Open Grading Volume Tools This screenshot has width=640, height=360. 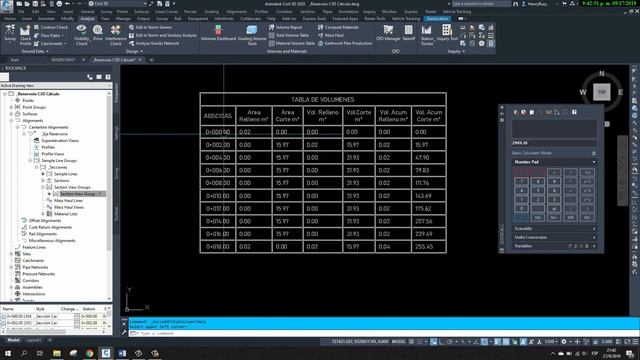tap(252, 35)
